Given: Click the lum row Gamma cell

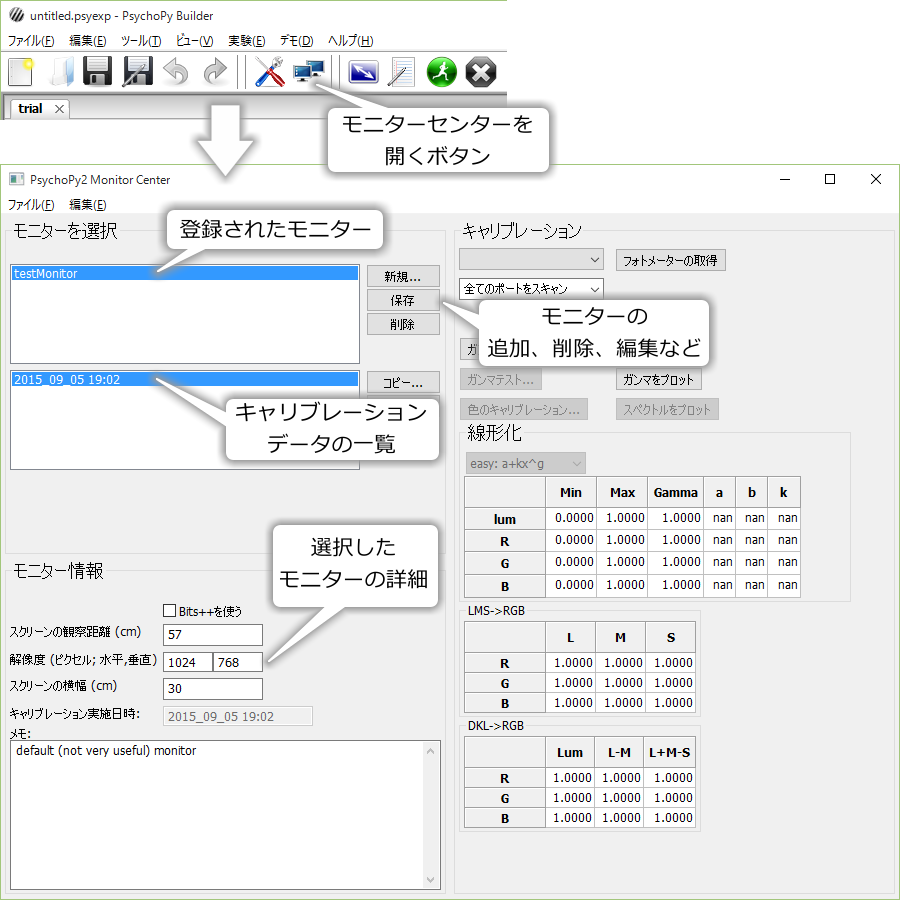Looking at the screenshot, I should click(676, 518).
